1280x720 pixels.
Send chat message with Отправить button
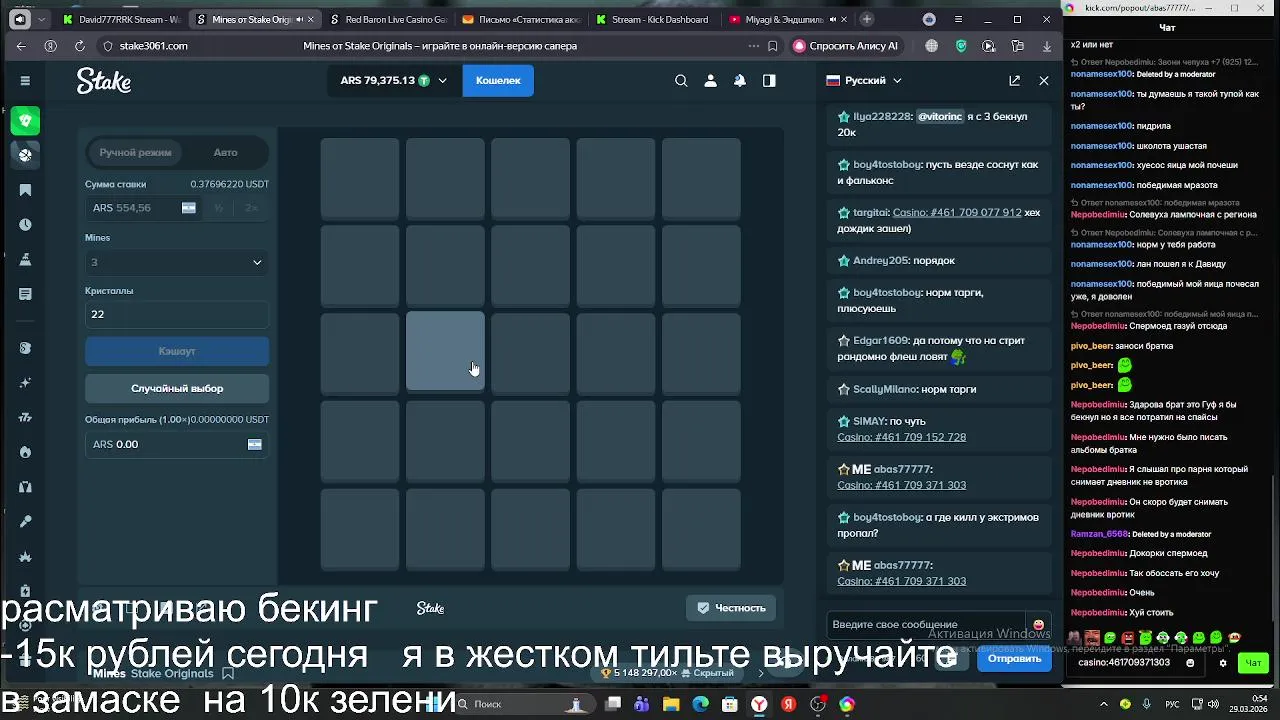point(1014,658)
